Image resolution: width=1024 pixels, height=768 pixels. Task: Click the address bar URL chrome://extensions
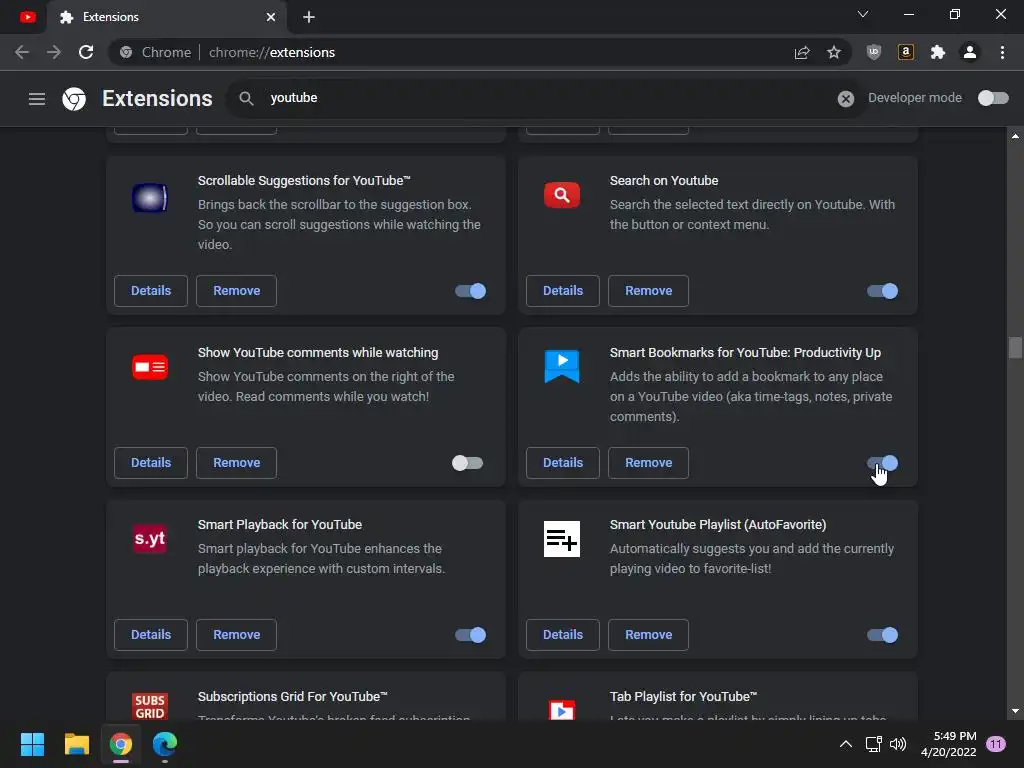pyautogui.click(x=272, y=52)
